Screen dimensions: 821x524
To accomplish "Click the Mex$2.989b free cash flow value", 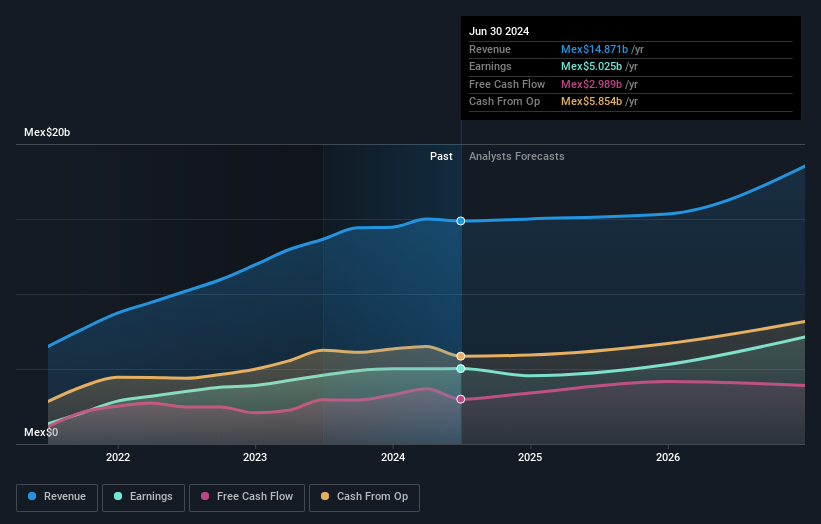I will tap(592, 84).
